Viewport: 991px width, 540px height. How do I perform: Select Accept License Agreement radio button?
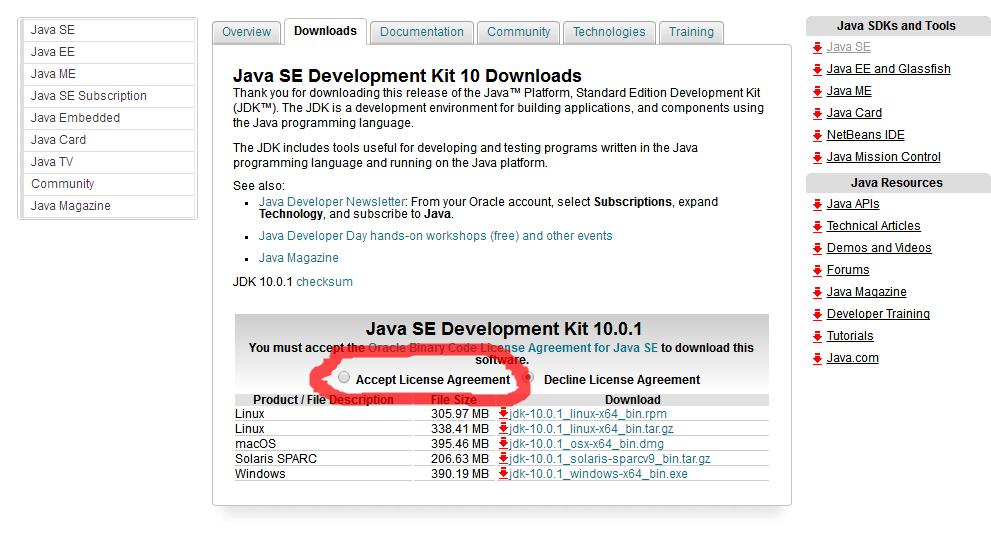[343, 377]
